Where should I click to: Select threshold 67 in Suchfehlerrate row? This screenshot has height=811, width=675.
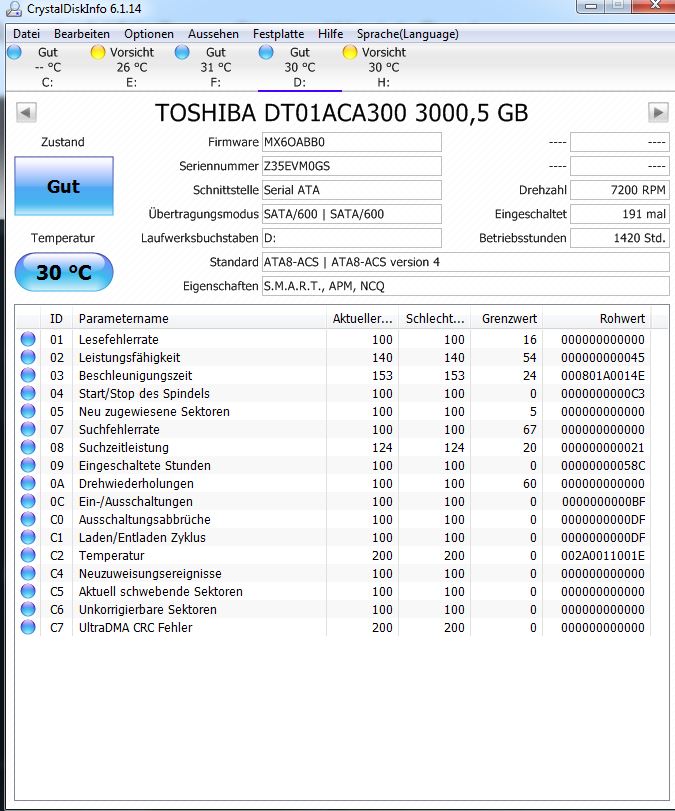click(530, 429)
